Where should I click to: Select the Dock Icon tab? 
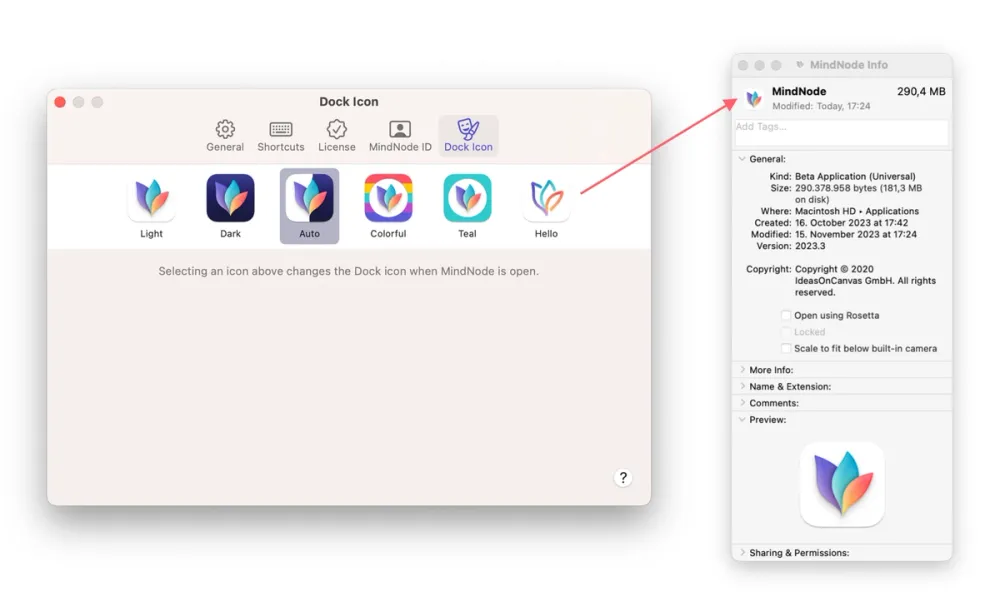468,136
